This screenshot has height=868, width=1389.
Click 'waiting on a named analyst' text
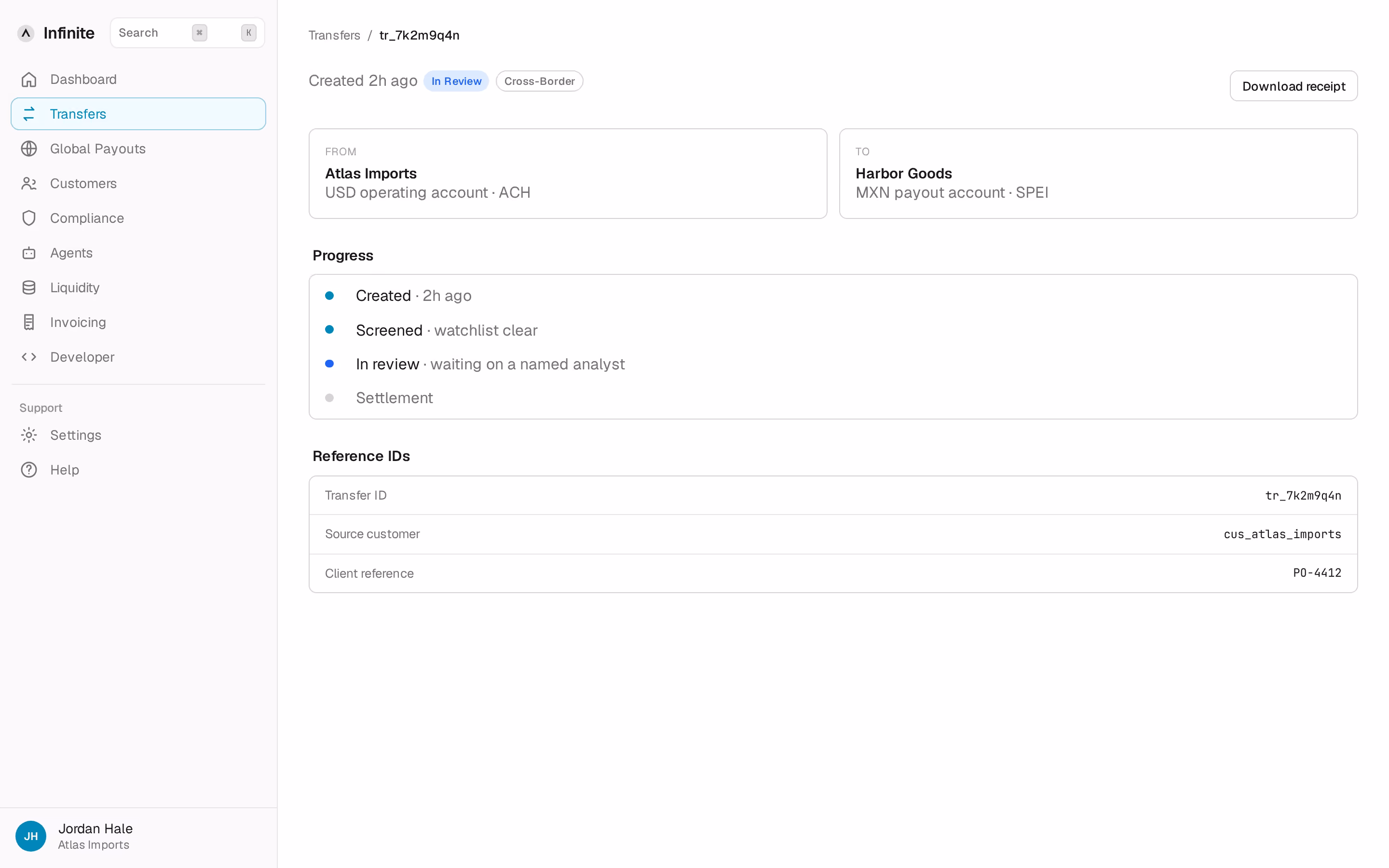click(528, 364)
